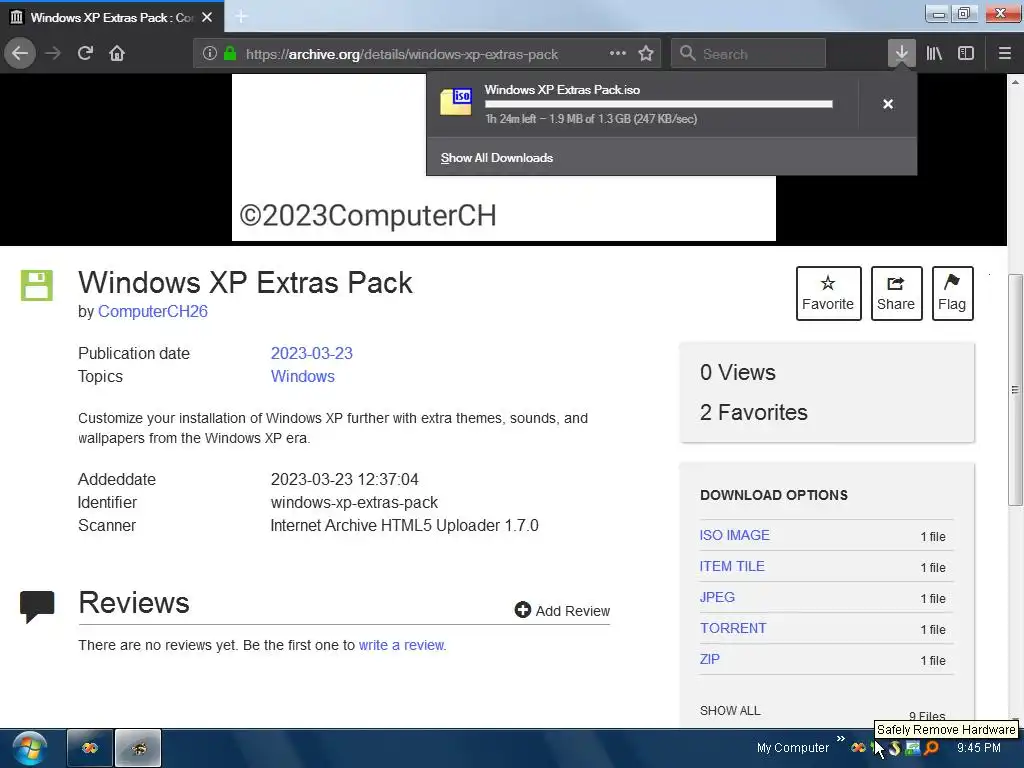The image size is (1024, 768).
Task: Click Add Review text
Action: click(573, 611)
